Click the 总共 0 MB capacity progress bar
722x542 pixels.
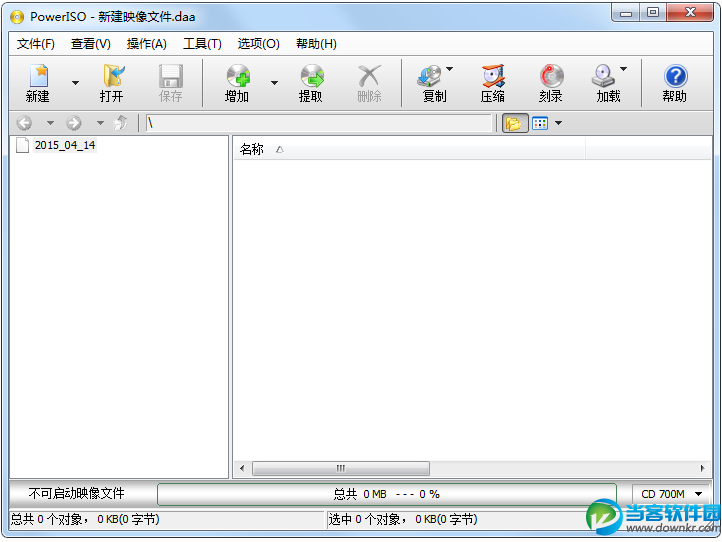[387, 494]
